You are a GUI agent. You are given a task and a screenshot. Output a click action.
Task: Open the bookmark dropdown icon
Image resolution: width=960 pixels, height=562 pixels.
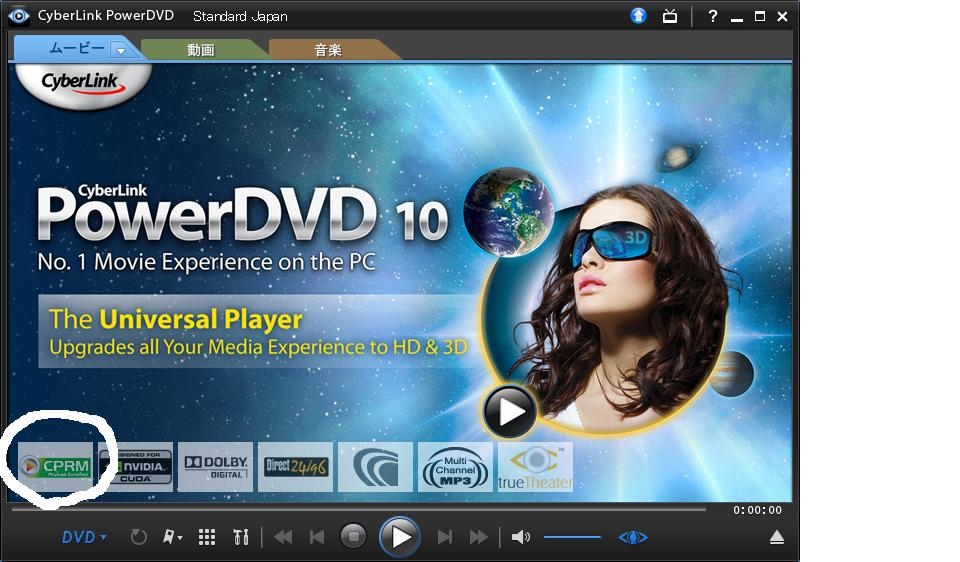(x=172, y=538)
